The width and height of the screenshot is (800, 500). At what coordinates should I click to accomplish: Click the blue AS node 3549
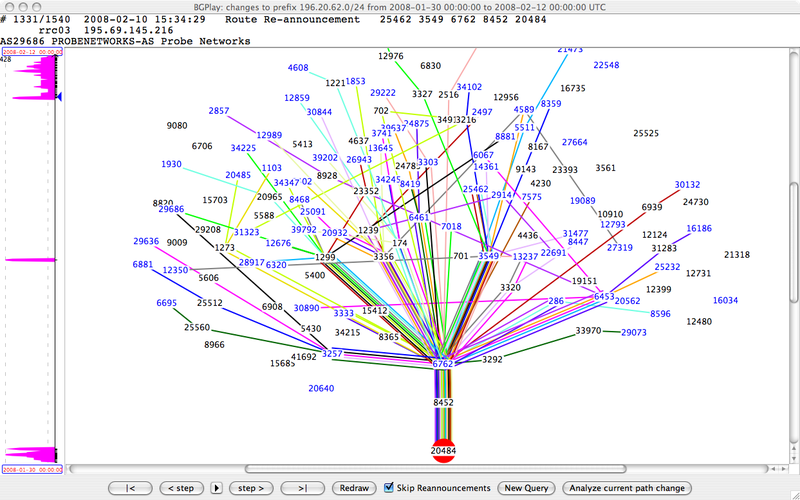click(x=488, y=256)
